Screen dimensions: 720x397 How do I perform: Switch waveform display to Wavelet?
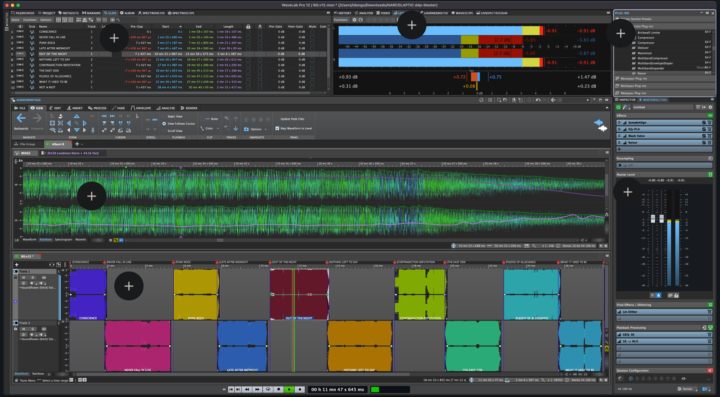[80, 240]
